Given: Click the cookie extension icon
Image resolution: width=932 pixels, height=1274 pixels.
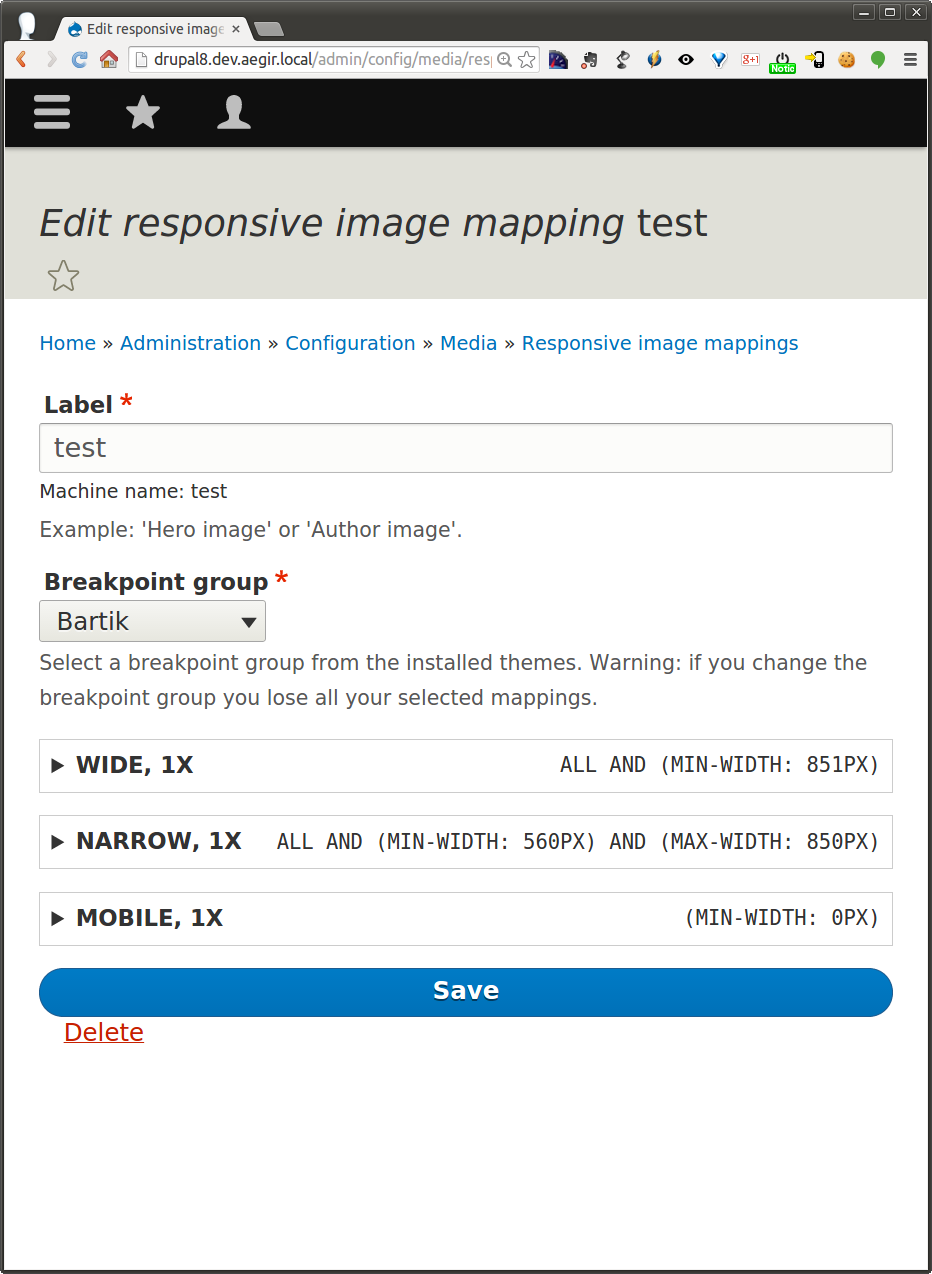Looking at the screenshot, I should pyautogui.click(x=847, y=60).
